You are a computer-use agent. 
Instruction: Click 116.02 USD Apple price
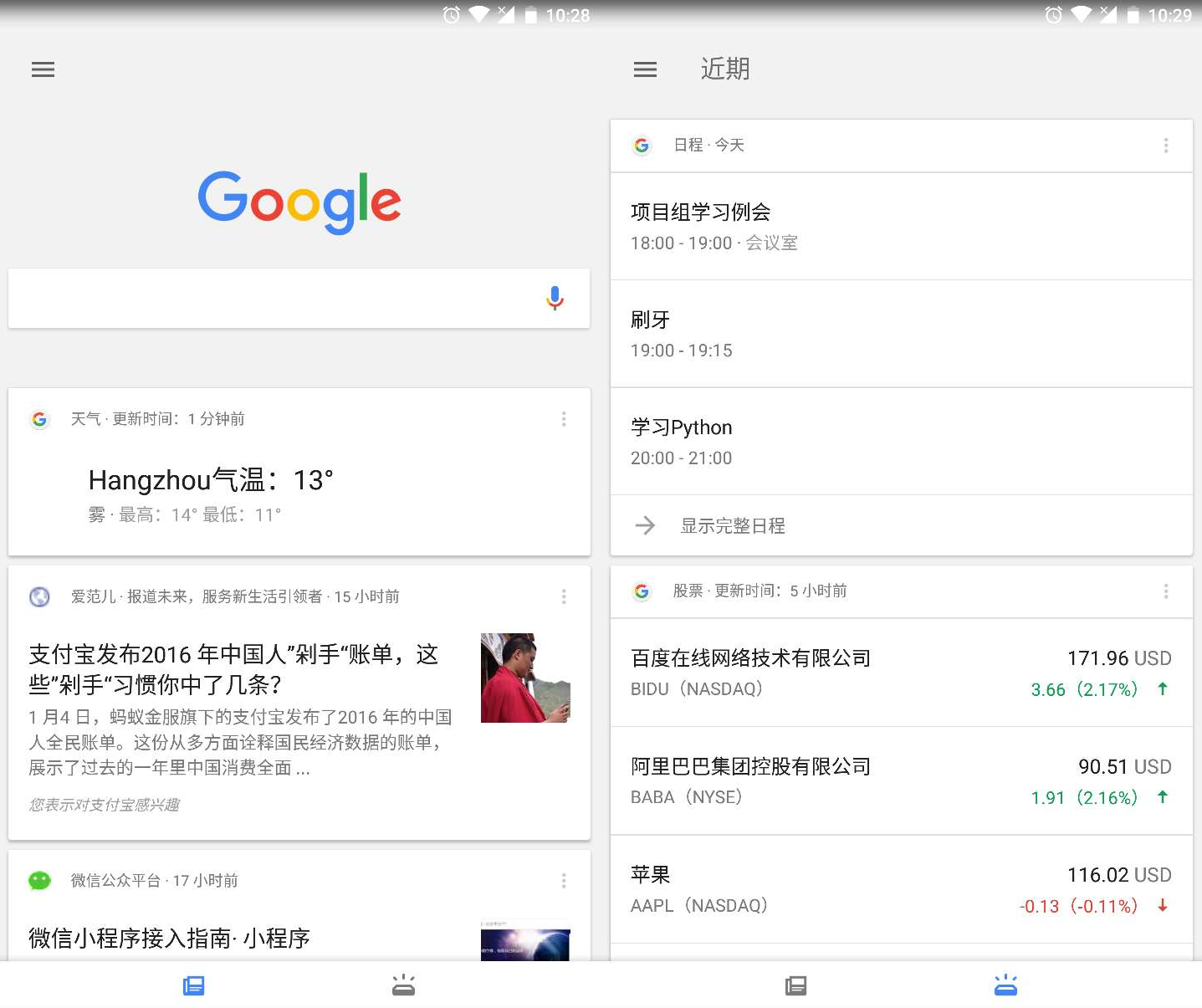click(x=1119, y=875)
